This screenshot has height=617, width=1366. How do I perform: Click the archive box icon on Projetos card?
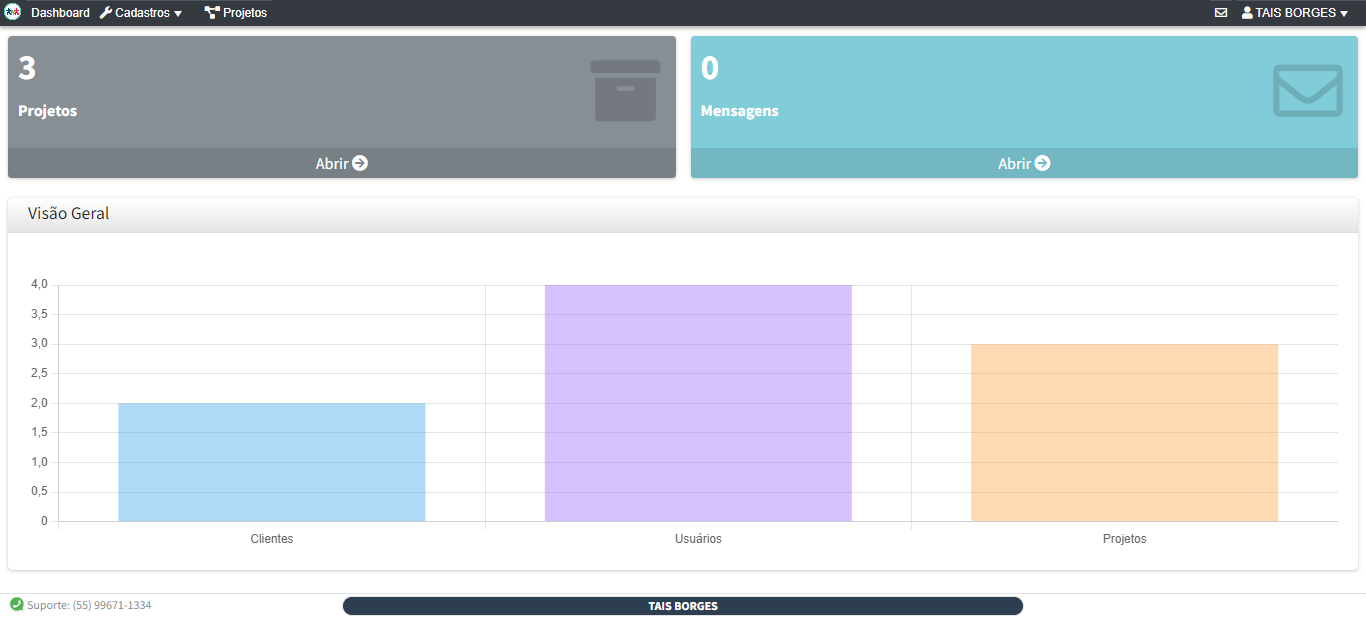[x=625, y=91]
